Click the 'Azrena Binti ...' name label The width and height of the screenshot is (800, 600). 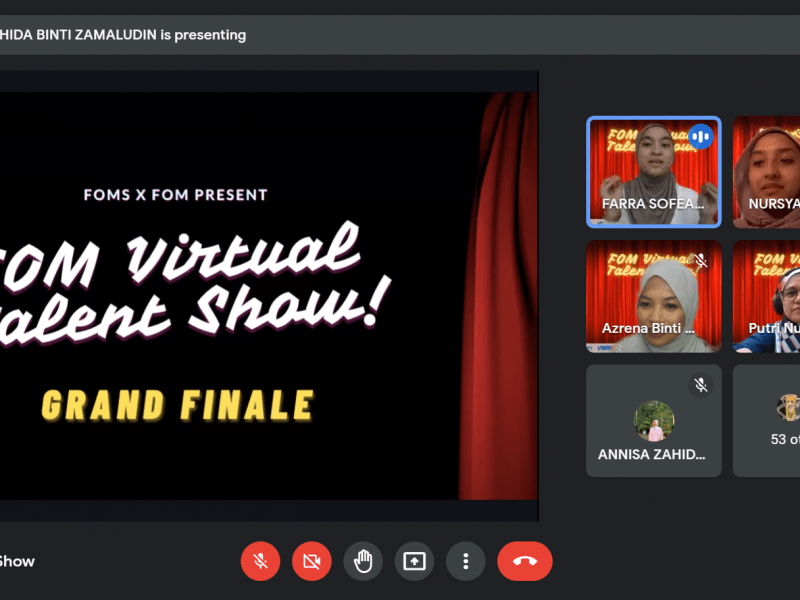click(648, 328)
